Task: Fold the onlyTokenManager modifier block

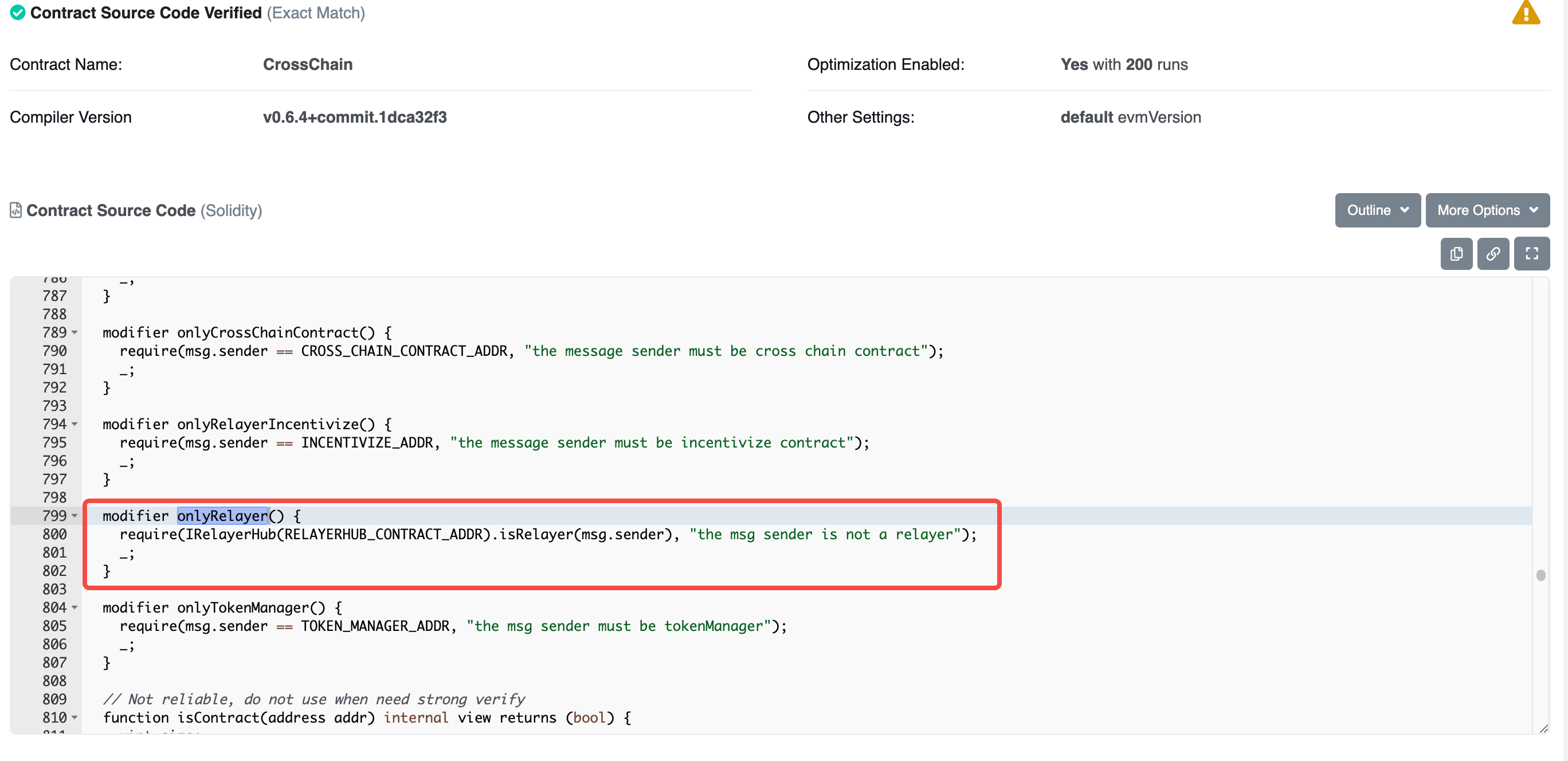Action: pyautogui.click(x=75, y=607)
